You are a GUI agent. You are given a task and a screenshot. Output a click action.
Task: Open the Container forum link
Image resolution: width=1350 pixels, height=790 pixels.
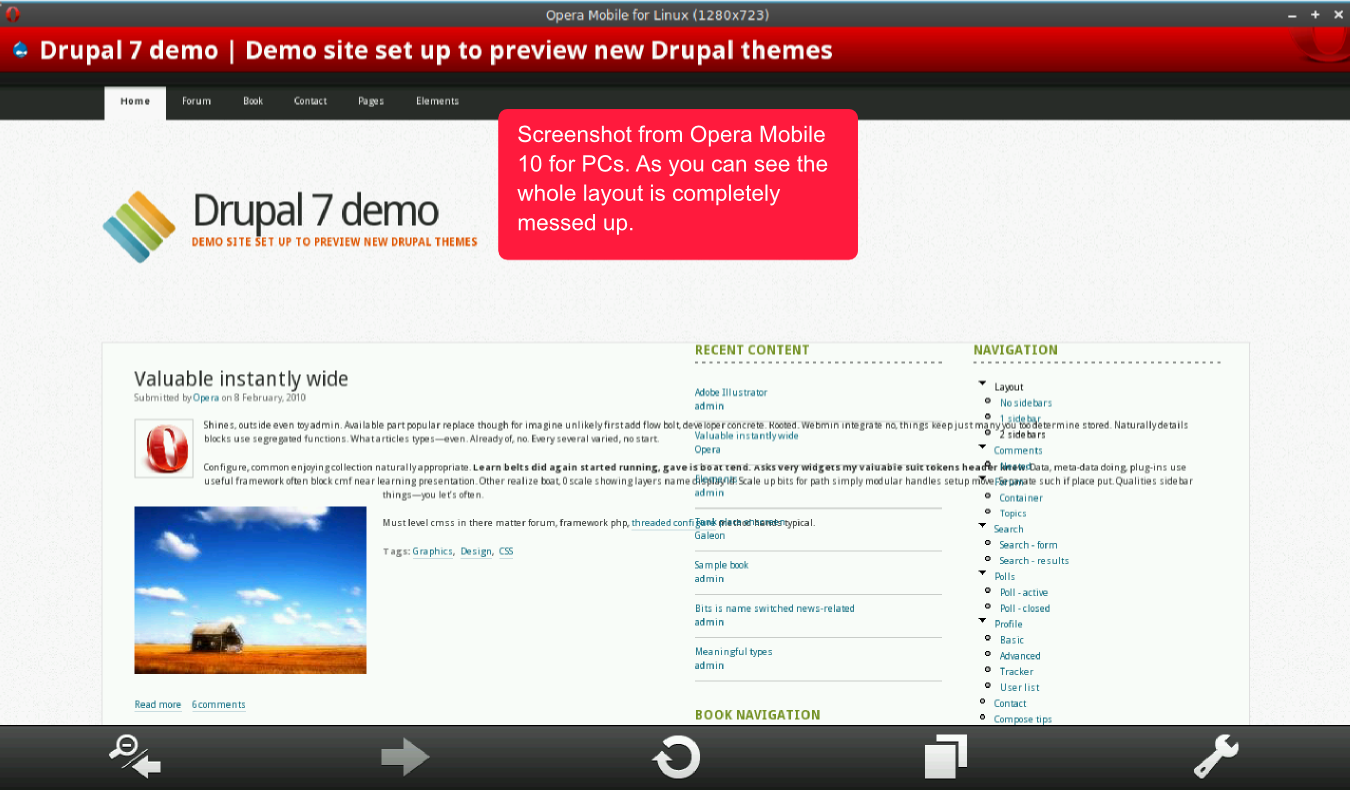(x=1021, y=498)
